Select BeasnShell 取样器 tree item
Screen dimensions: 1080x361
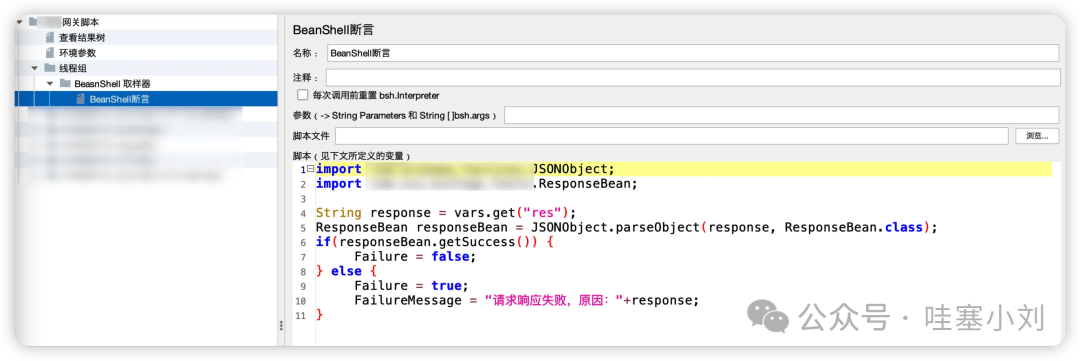[112, 83]
